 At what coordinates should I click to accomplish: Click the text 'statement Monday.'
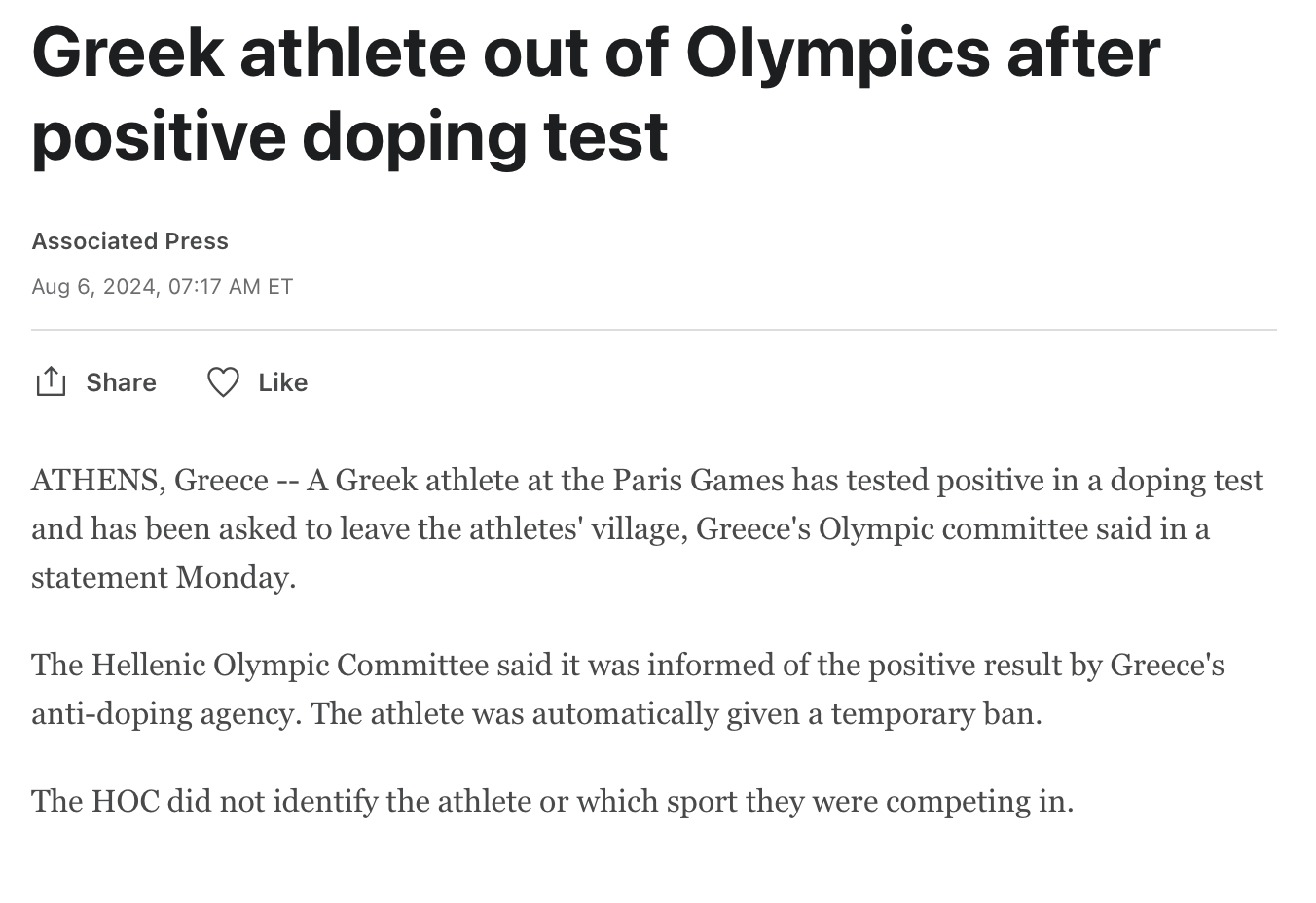163,577
